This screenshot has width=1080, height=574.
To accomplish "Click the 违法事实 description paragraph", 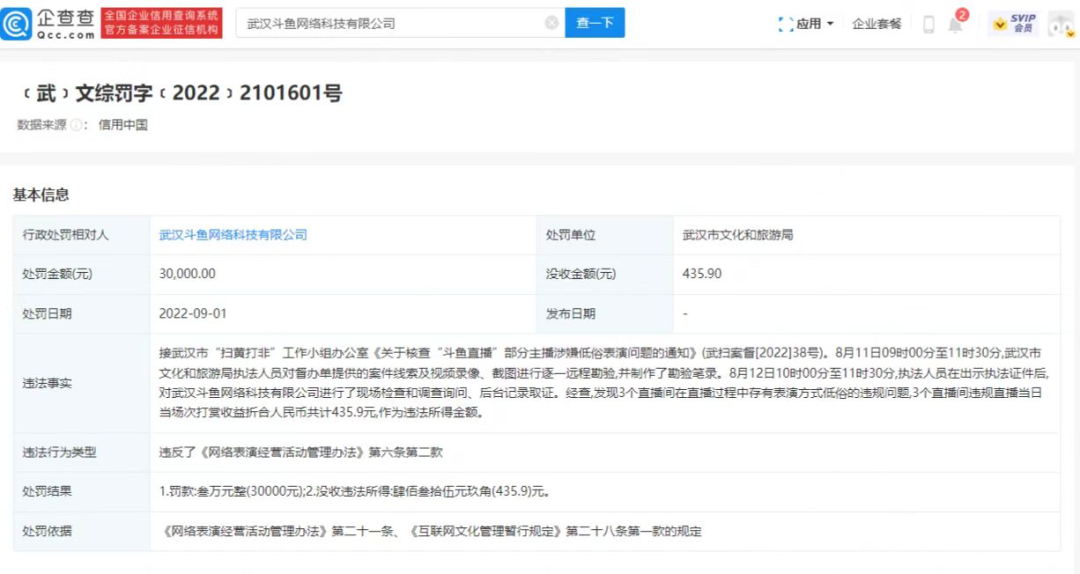I will [x=604, y=383].
